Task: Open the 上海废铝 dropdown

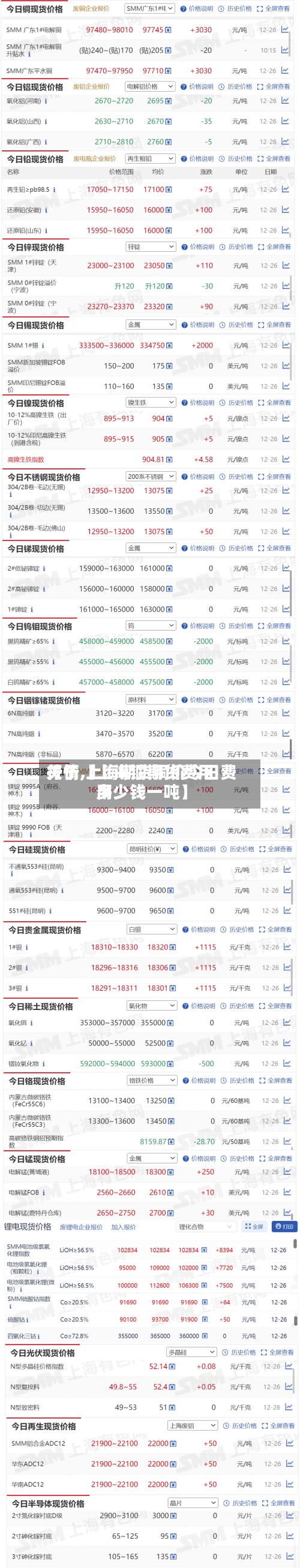Action: pyautogui.click(x=192, y=1425)
